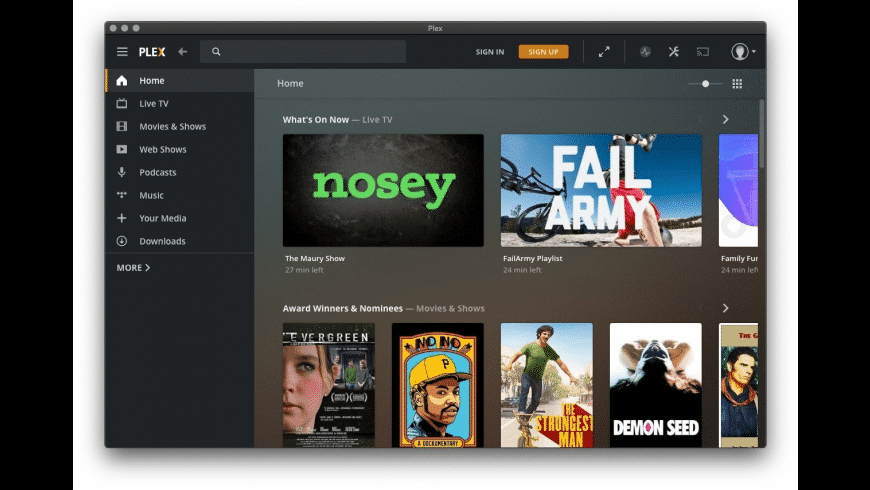The width and height of the screenshot is (870, 490).
Task: Next page arrow for Award Winners & Nominees
Action: coord(725,308)
